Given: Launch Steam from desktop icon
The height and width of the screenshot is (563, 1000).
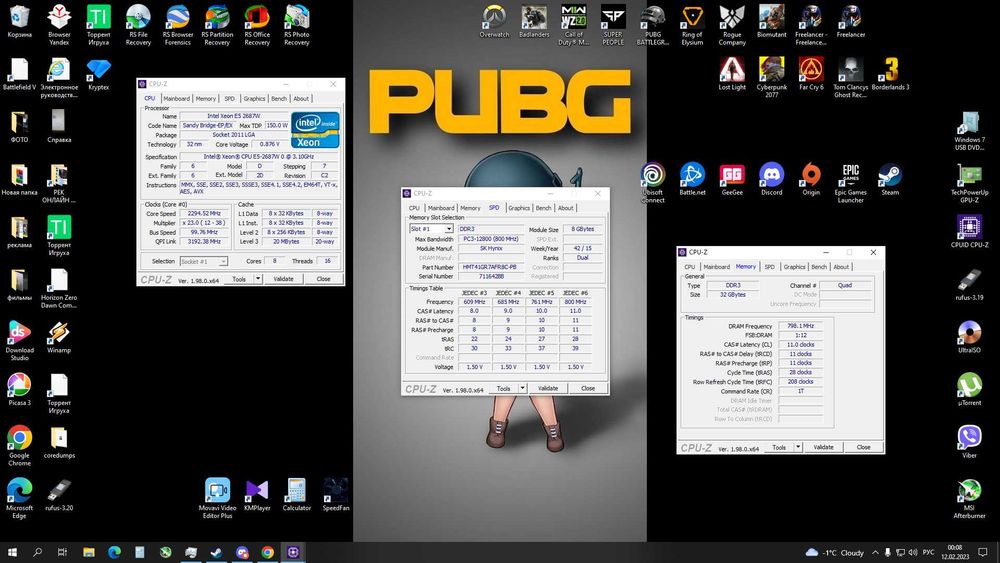Looking at the screenshot, I should pos(890,179).
